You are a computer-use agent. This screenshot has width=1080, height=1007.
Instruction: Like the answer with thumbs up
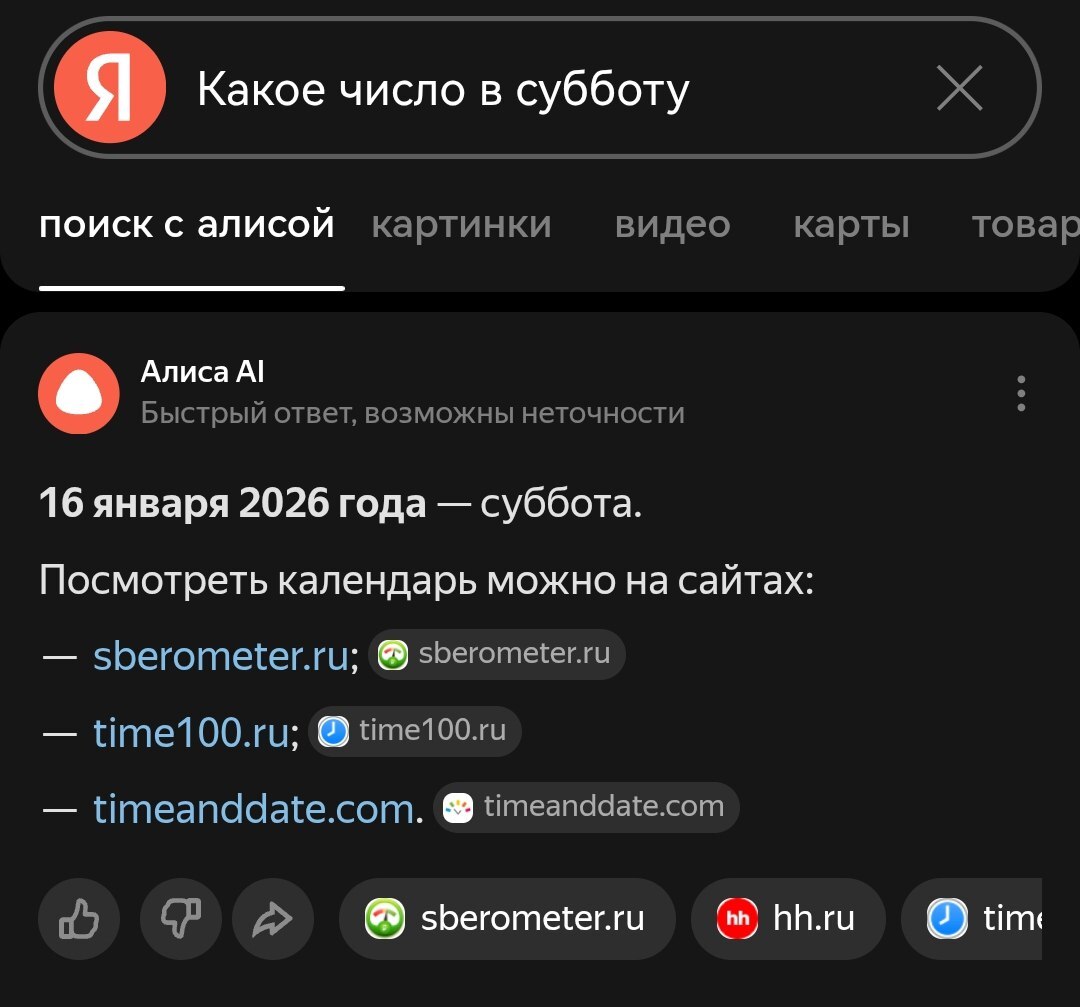pyautogui.click(x=79, y=919)
